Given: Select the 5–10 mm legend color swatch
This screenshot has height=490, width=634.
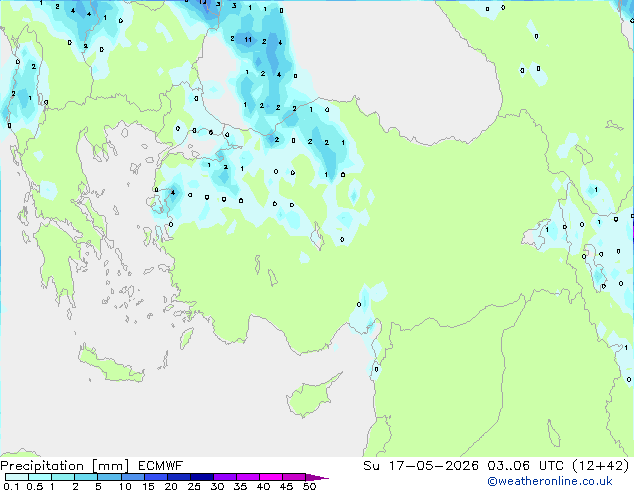Looking at the screenshot, I should tap(109, 477).
